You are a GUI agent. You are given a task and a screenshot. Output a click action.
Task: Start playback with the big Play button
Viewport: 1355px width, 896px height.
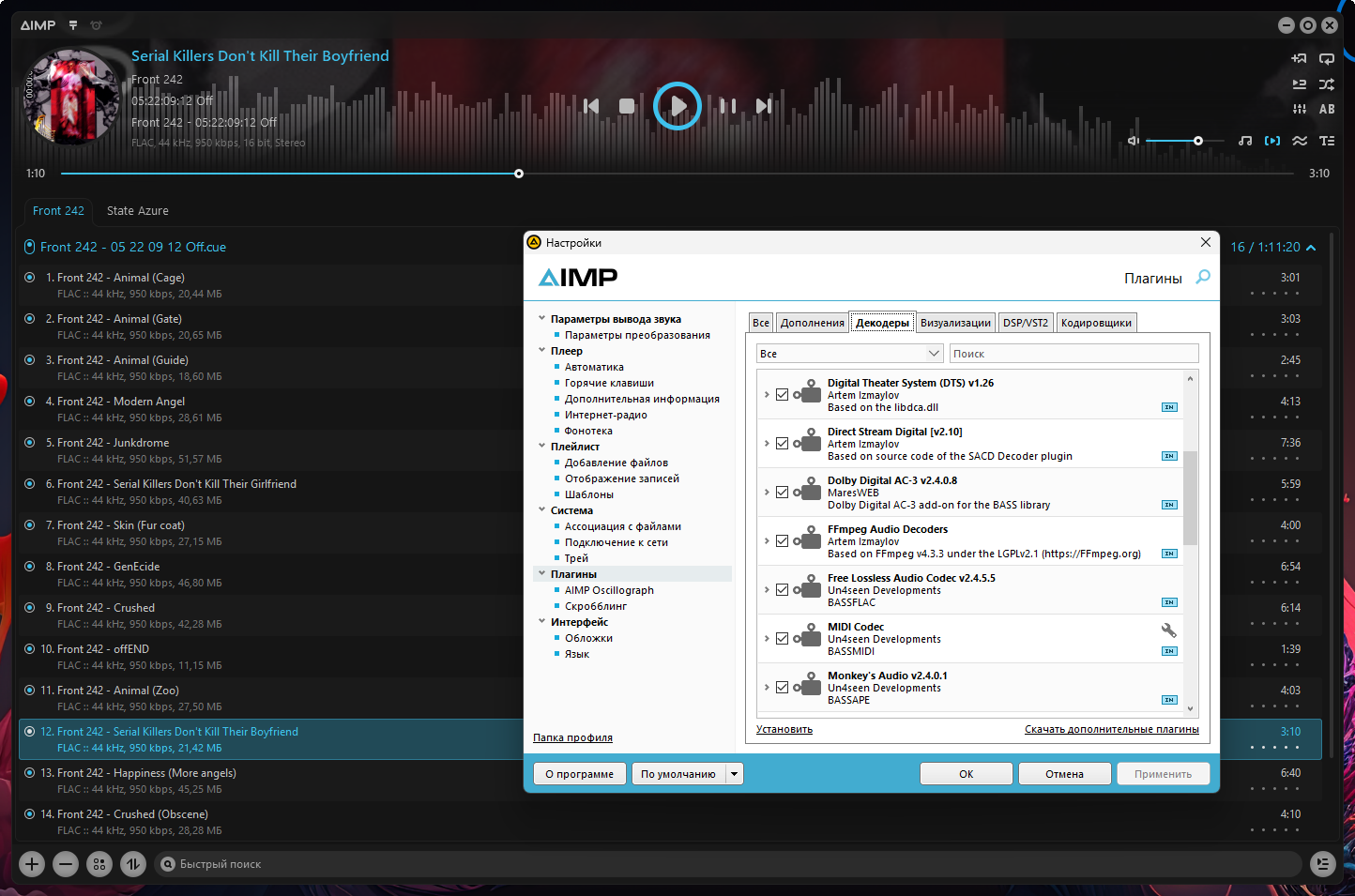[677, 106]
